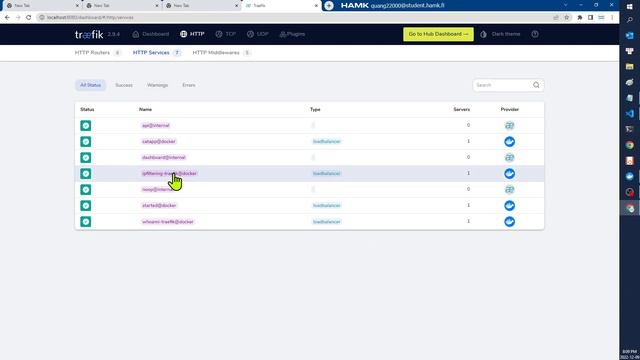Reload the page with refresh icon
This screenshot has width=640, height=360.
coord(29,18)
